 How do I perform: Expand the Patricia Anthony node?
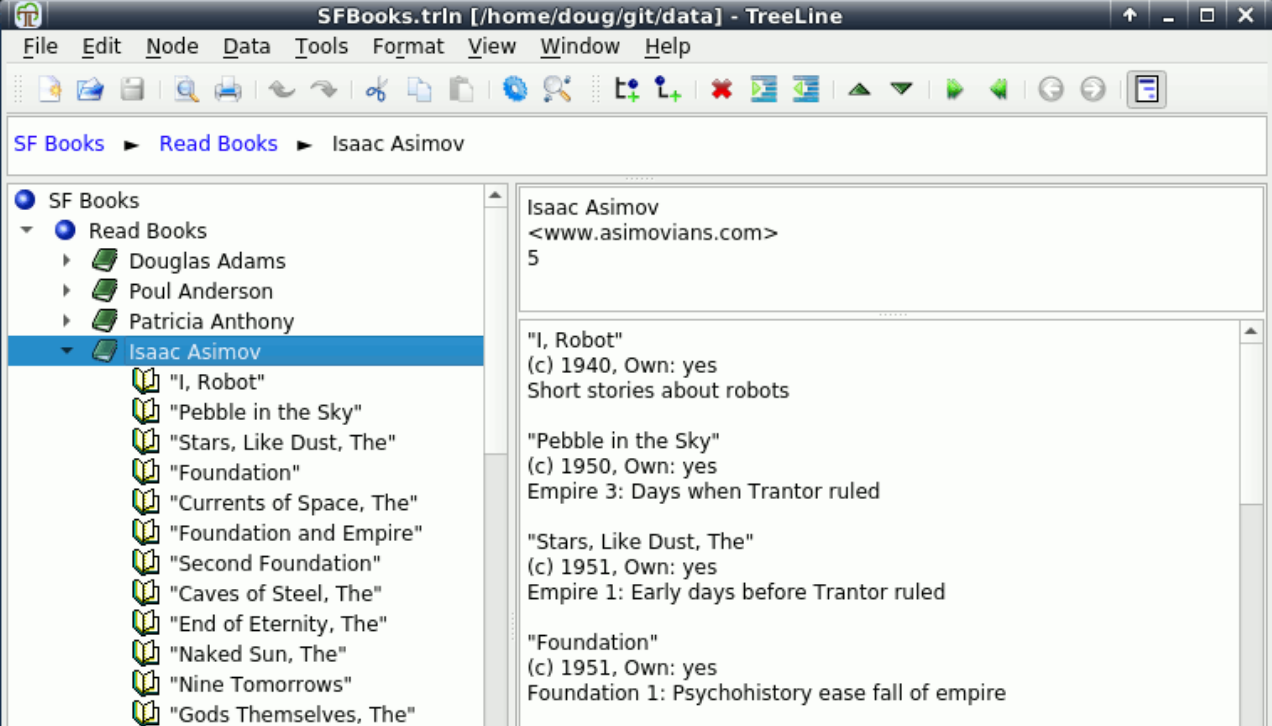[67, 322]
